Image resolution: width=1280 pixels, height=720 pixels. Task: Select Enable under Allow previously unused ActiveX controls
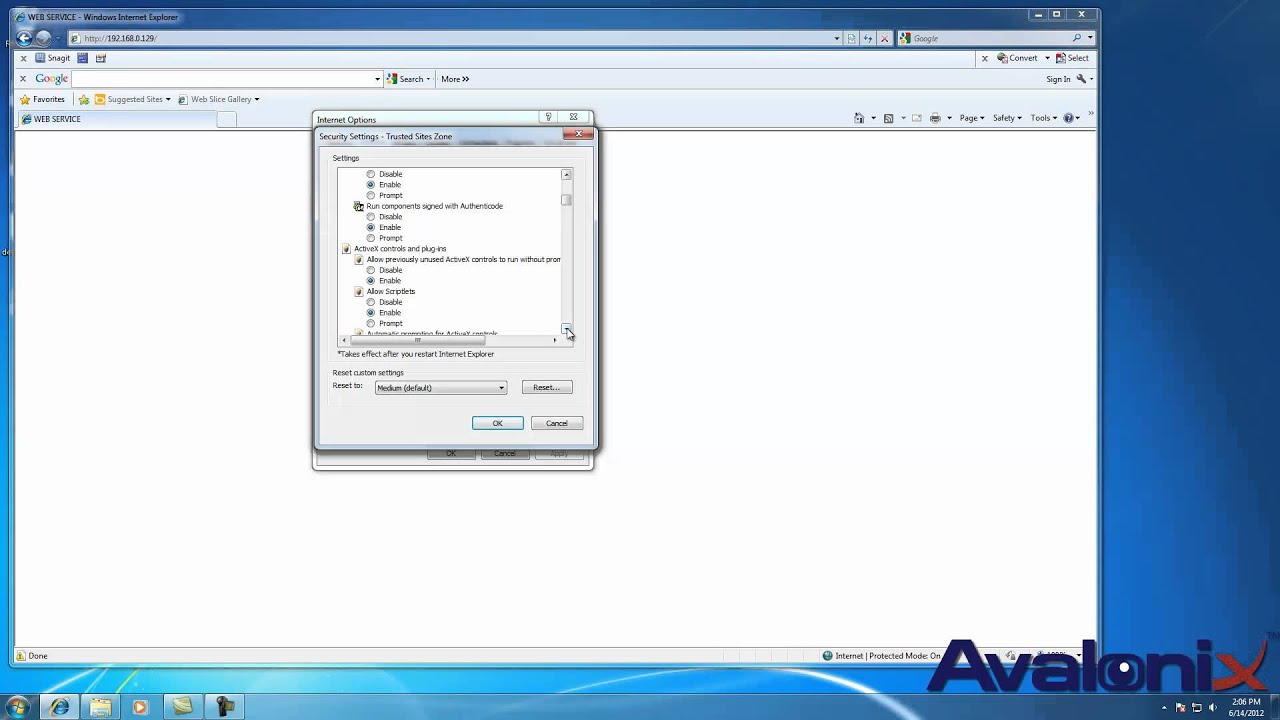click(371, 281)
